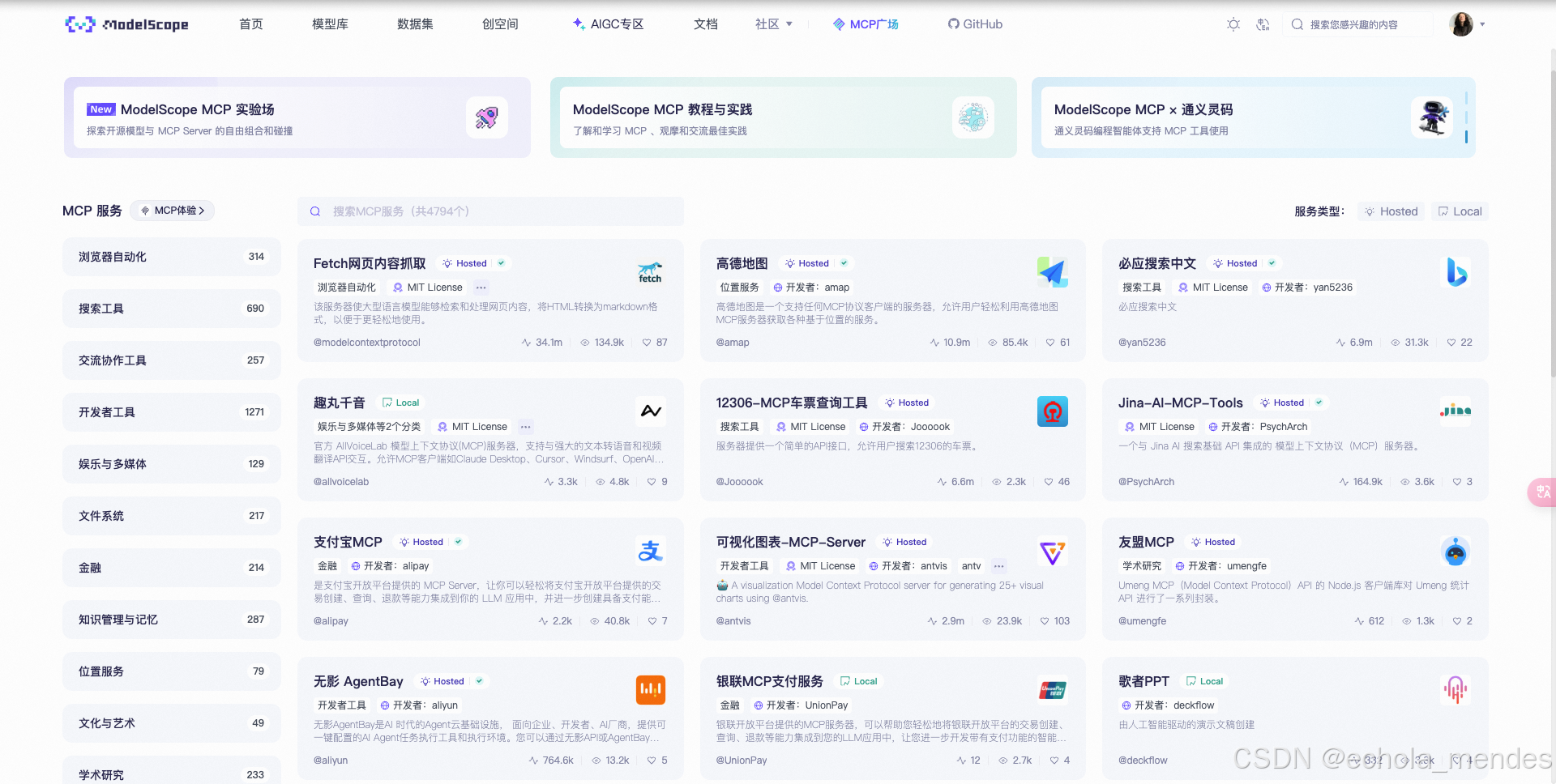This screenshot has width=1556, height=784.
Task: Open the ModelScope logo home link
Action: pos(126,24)
